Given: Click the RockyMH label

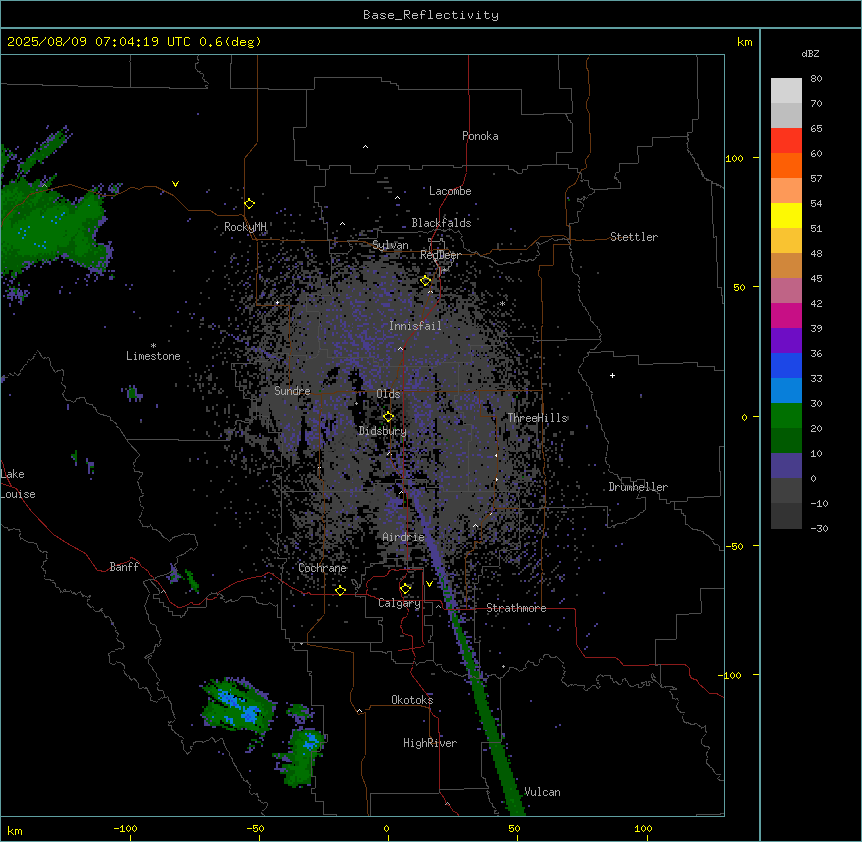Looking at the screenshot, I should 245,226.
